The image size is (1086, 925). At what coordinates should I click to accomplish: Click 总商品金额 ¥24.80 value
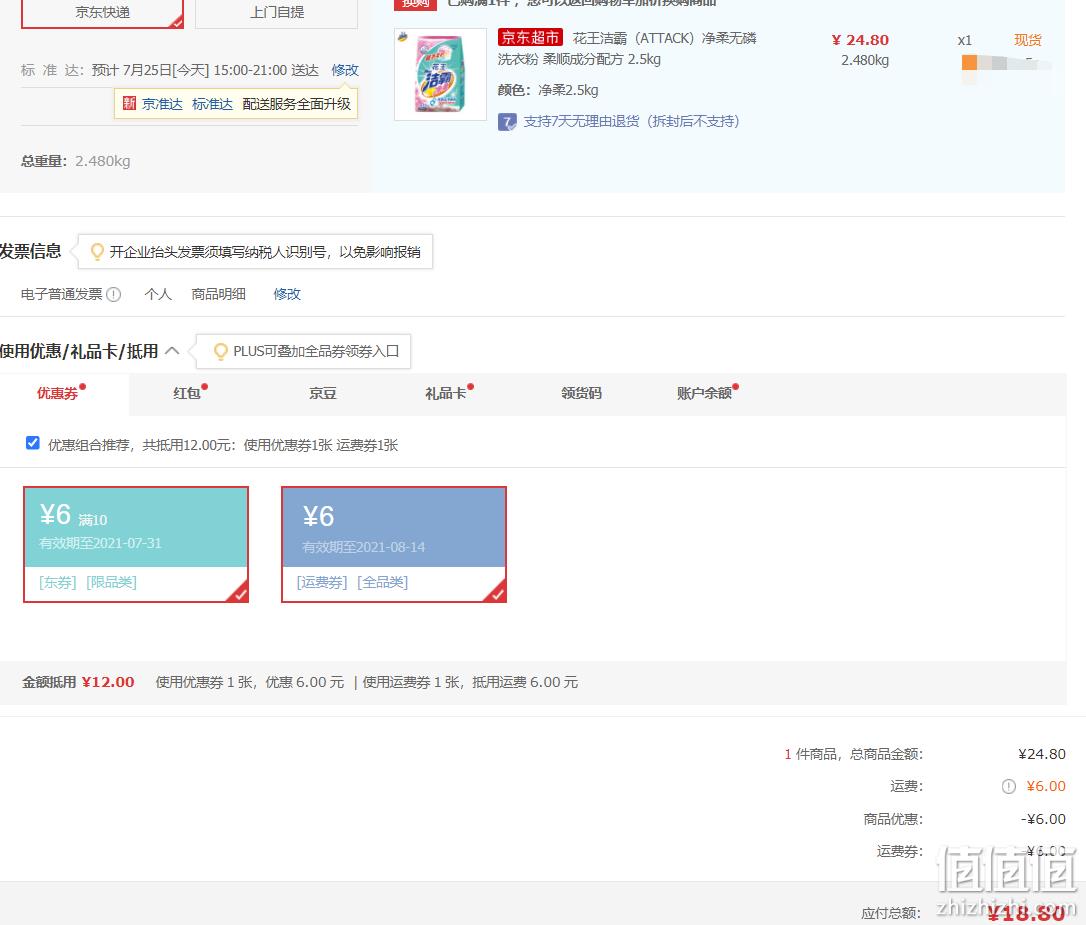(1042, 754)
